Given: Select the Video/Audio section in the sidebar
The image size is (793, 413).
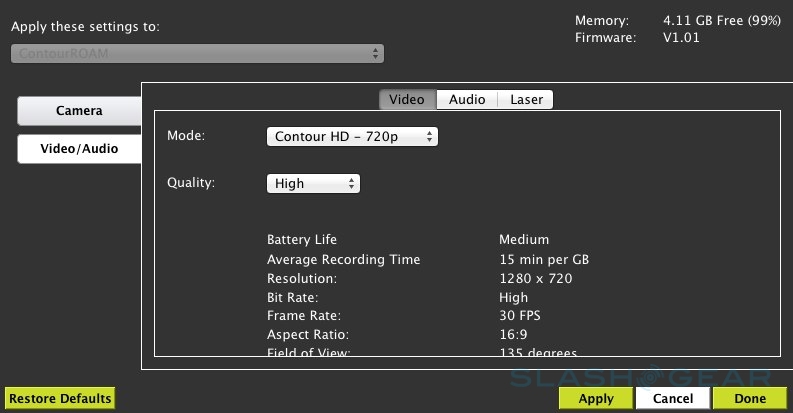Looking at the screenshot, I should [x=79, y=149].
